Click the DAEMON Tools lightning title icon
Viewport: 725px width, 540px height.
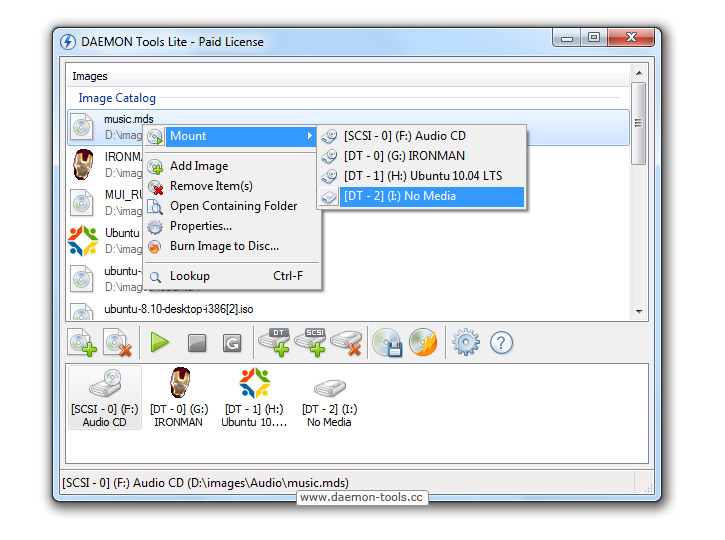click(68, 42)
